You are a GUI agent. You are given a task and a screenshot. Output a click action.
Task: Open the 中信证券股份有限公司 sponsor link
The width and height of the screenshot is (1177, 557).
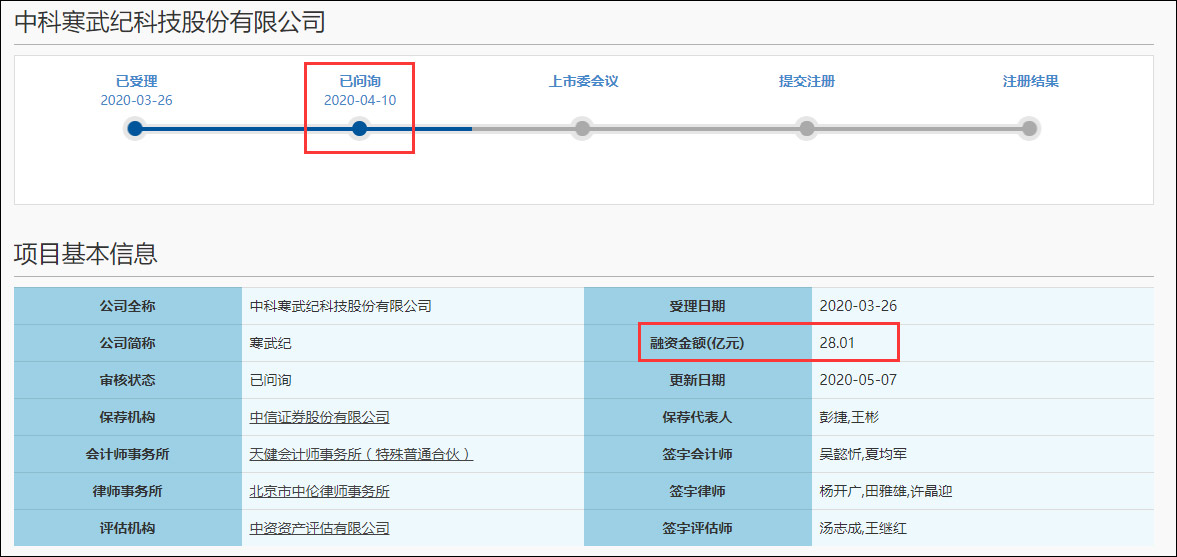(x=320, y=417)
